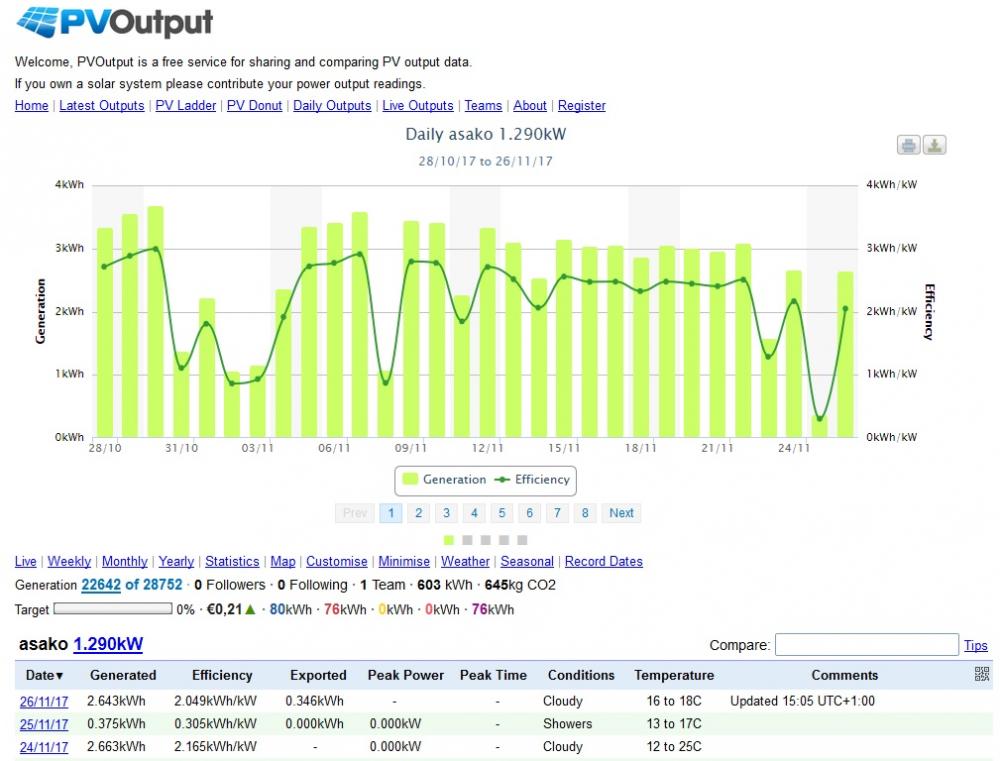1000x761 pixels.
Task: Open the QR code icon in table header
Action: (x=982, y=674)
